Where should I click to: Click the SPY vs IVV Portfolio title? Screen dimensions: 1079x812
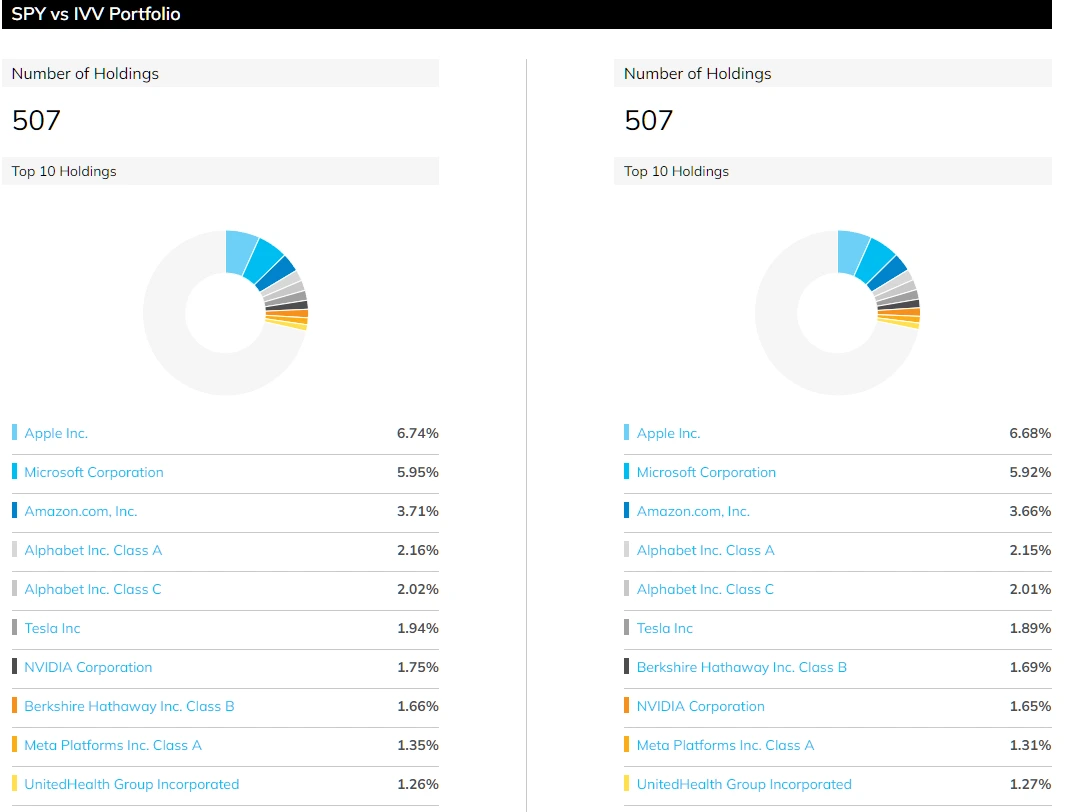[96, 14]
